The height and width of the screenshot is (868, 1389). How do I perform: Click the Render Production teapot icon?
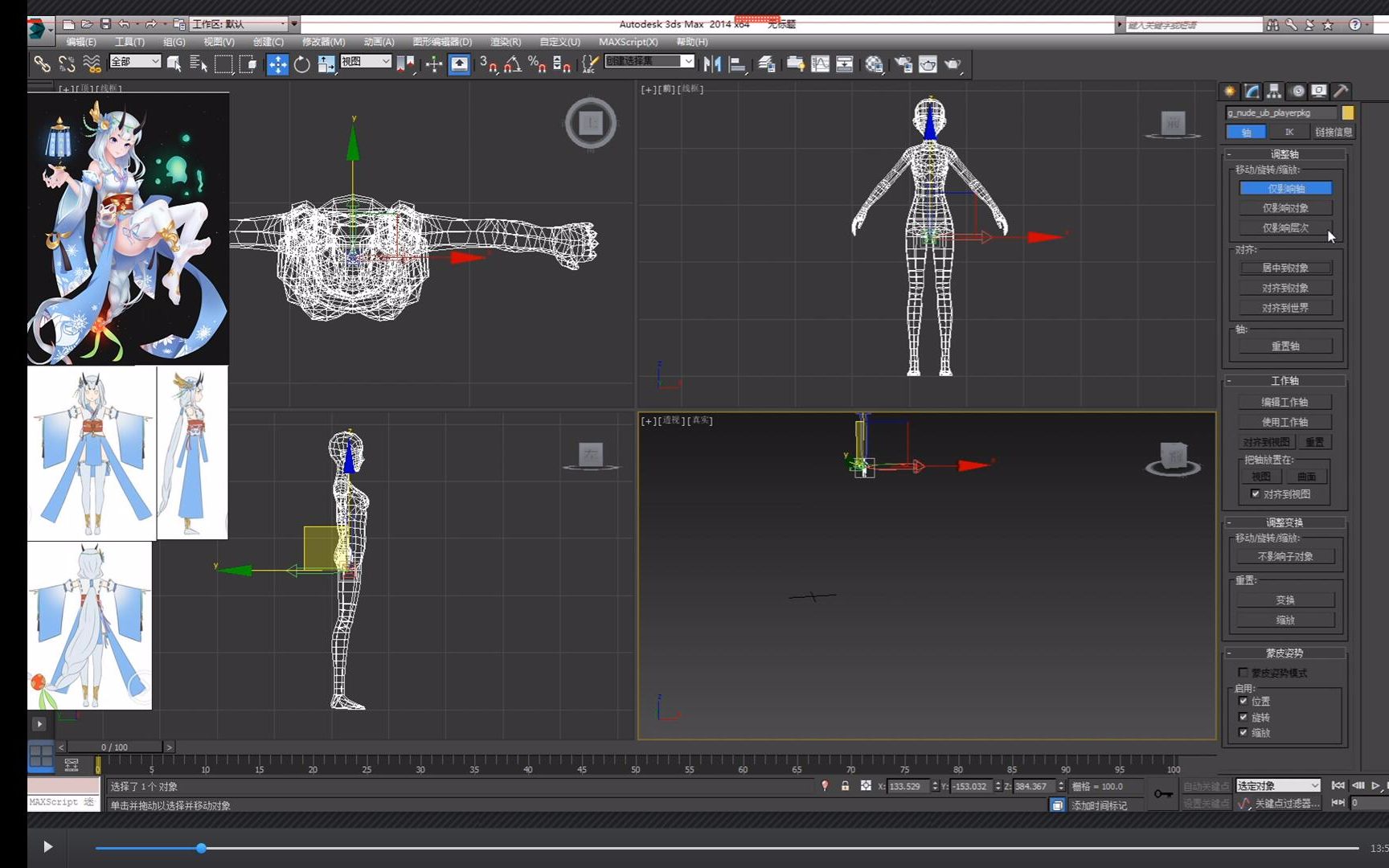point(953,64)
